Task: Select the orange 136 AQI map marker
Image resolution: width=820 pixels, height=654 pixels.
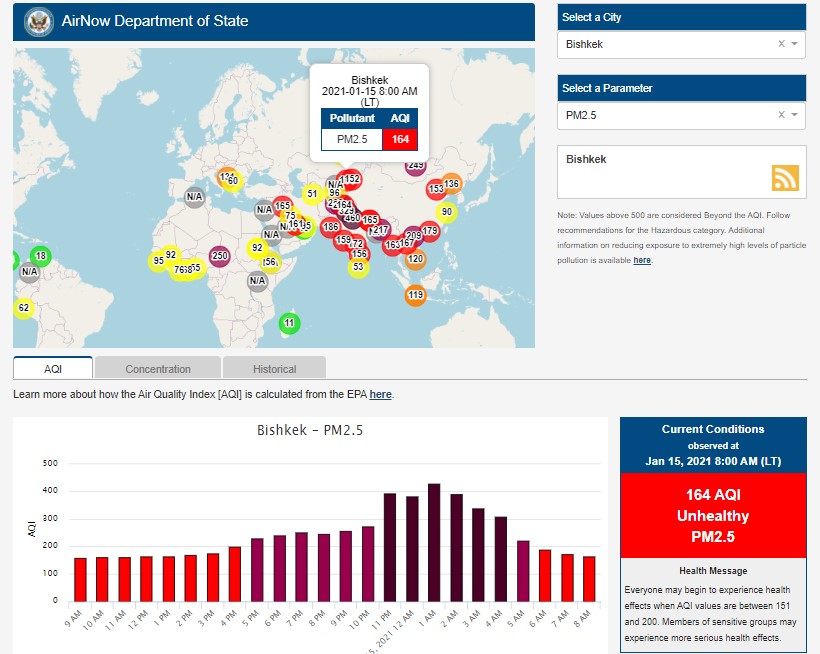Action: (x=452, y=184)
